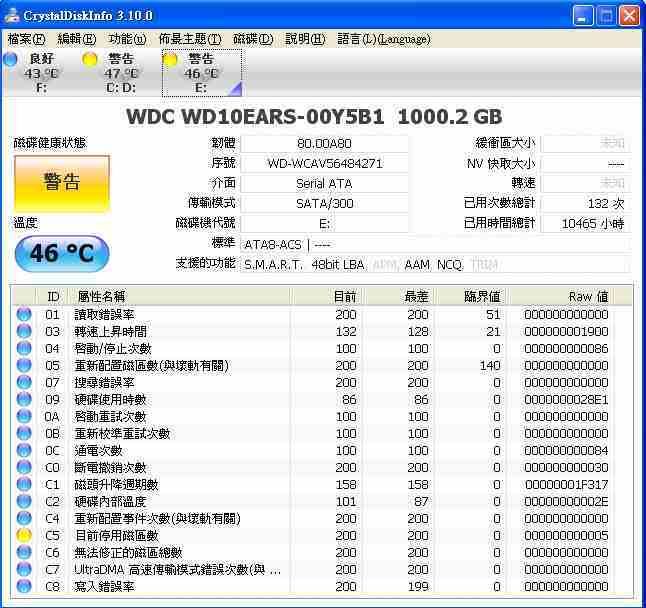This screenshot has width=646, height=608.
Task: Click status orb of attribute 0A 啟動重試次數
Action: point(24,416)
